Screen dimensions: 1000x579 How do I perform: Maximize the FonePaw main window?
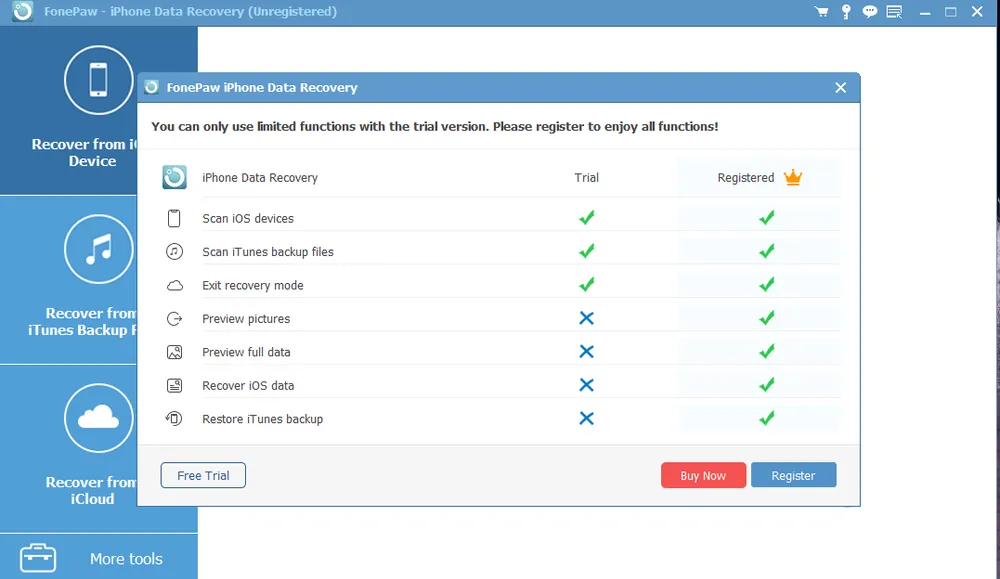coord(950,11)
